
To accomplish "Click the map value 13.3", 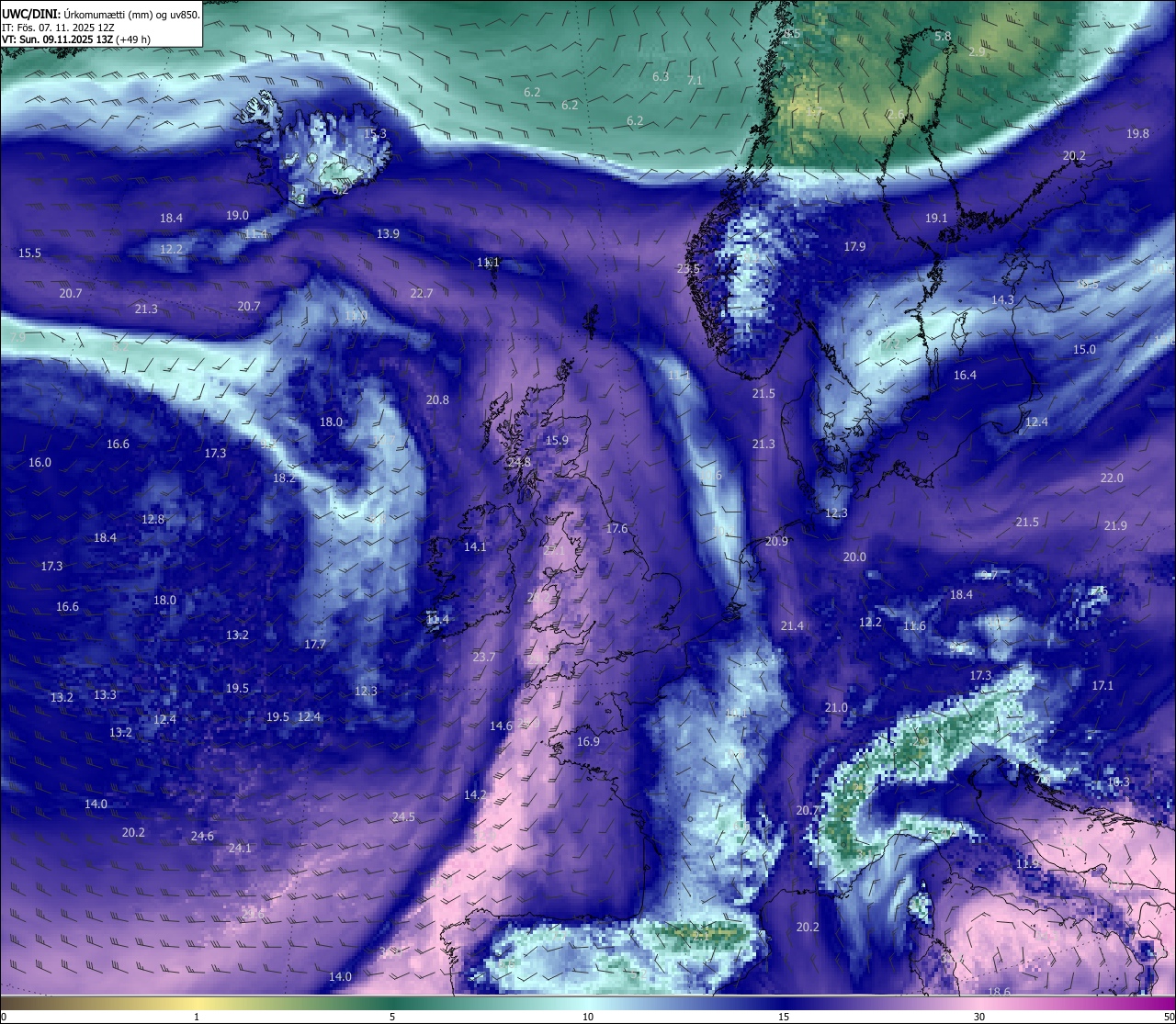I will (105, 695).
